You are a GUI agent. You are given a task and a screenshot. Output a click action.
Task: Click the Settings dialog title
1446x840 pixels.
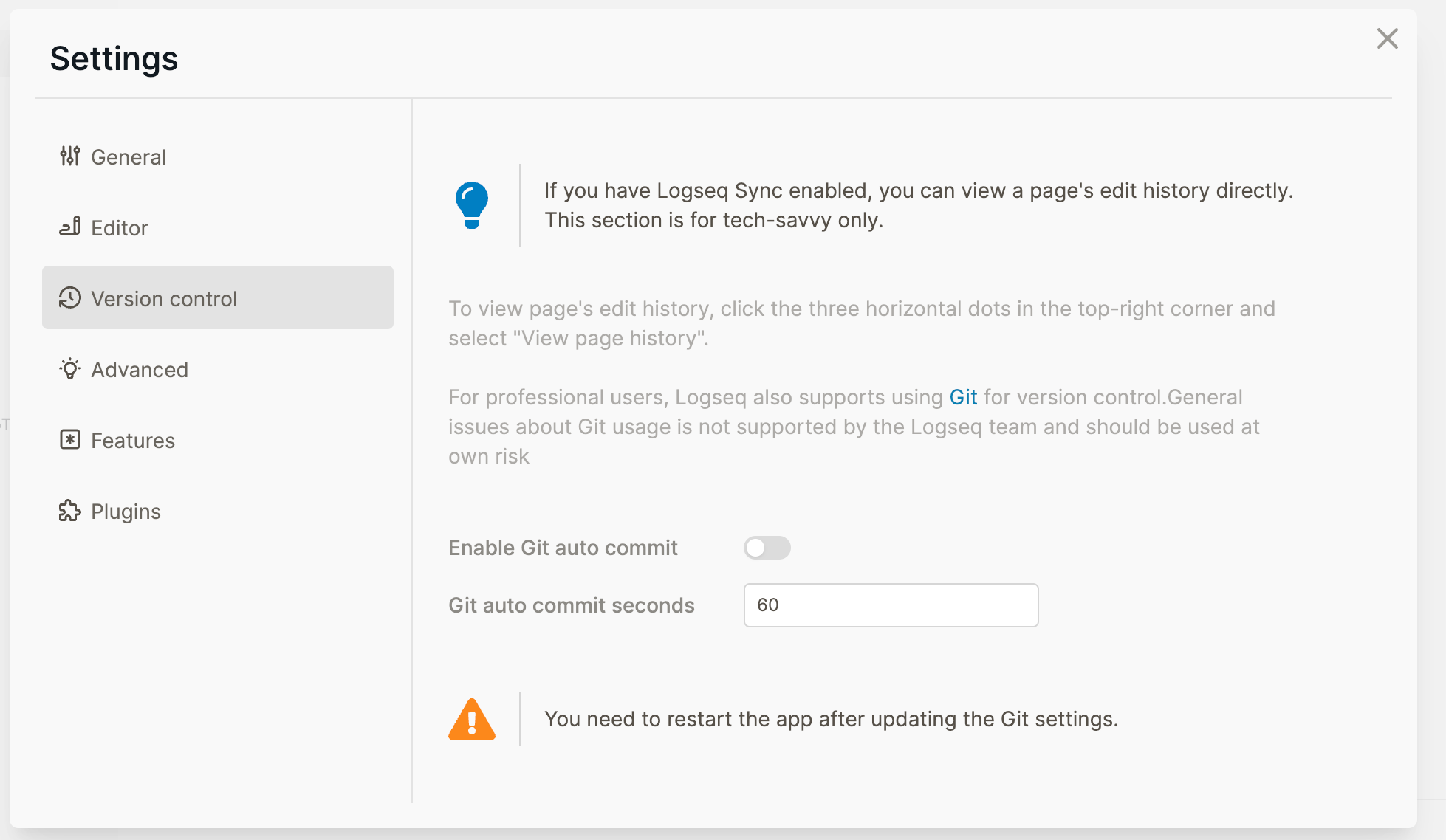point(114,59)
